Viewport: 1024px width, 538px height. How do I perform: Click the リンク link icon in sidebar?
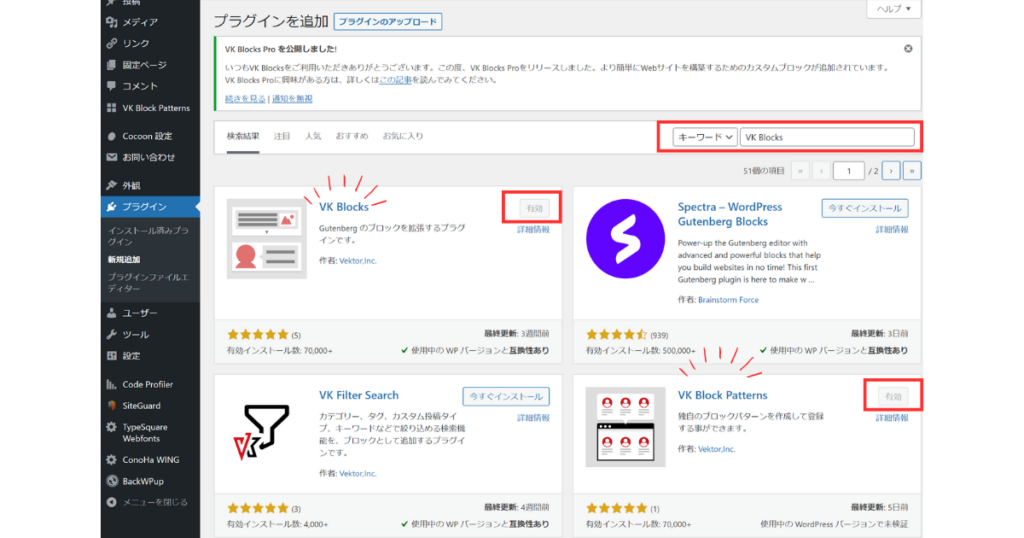coord(112,43)
